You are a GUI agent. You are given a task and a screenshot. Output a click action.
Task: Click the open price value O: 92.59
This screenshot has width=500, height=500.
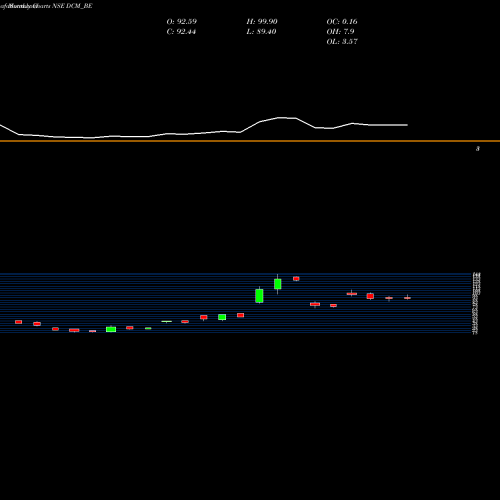[x=182, y=22]
